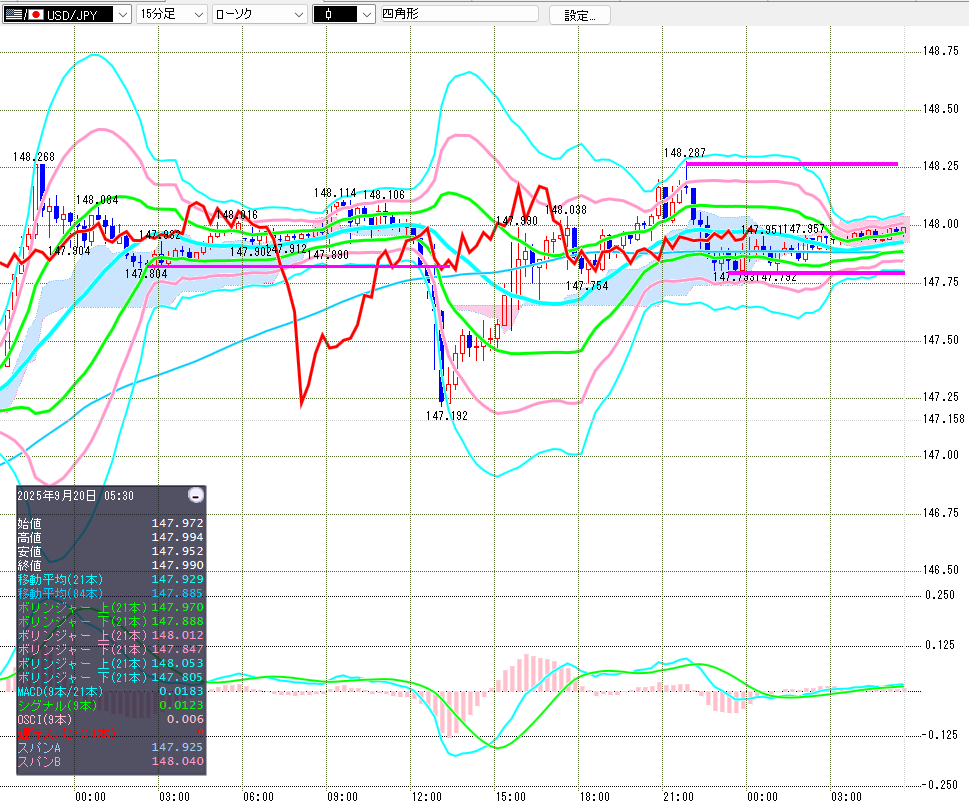Image resolution: width=969 pixels, height=806 pixels.
Task: Select the 147.754 price label on chart
Action: 586,285
